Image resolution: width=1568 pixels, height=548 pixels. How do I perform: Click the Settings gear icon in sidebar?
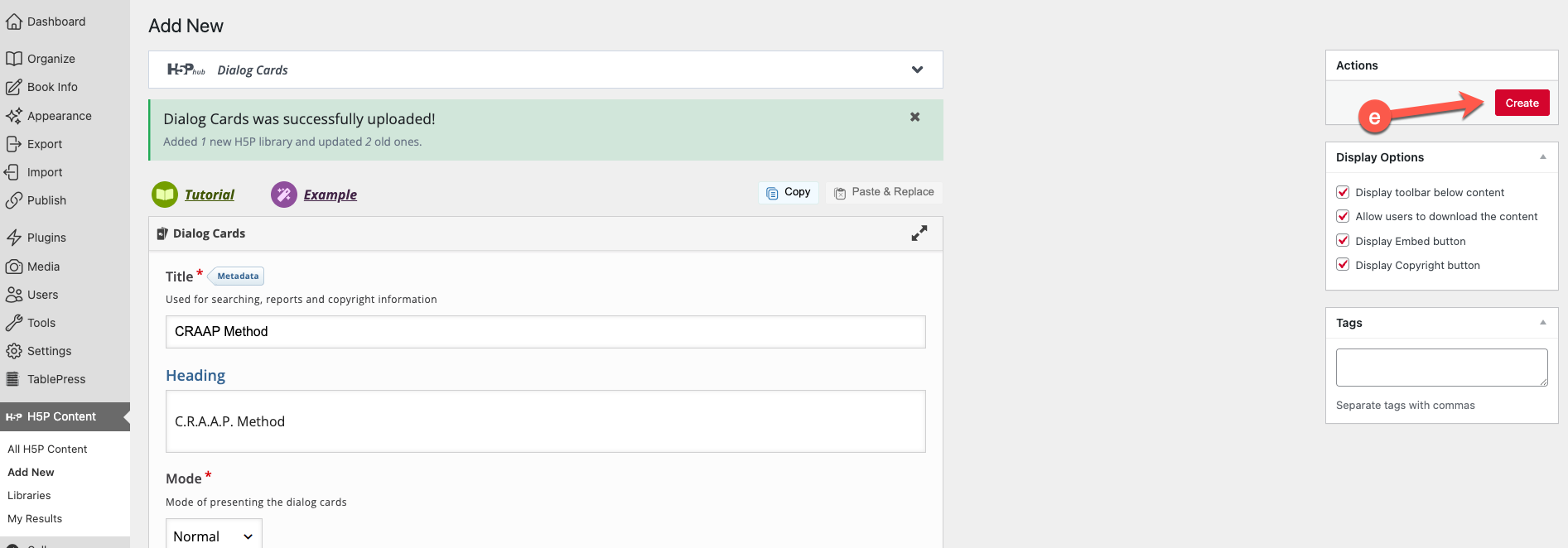[14, 351]
